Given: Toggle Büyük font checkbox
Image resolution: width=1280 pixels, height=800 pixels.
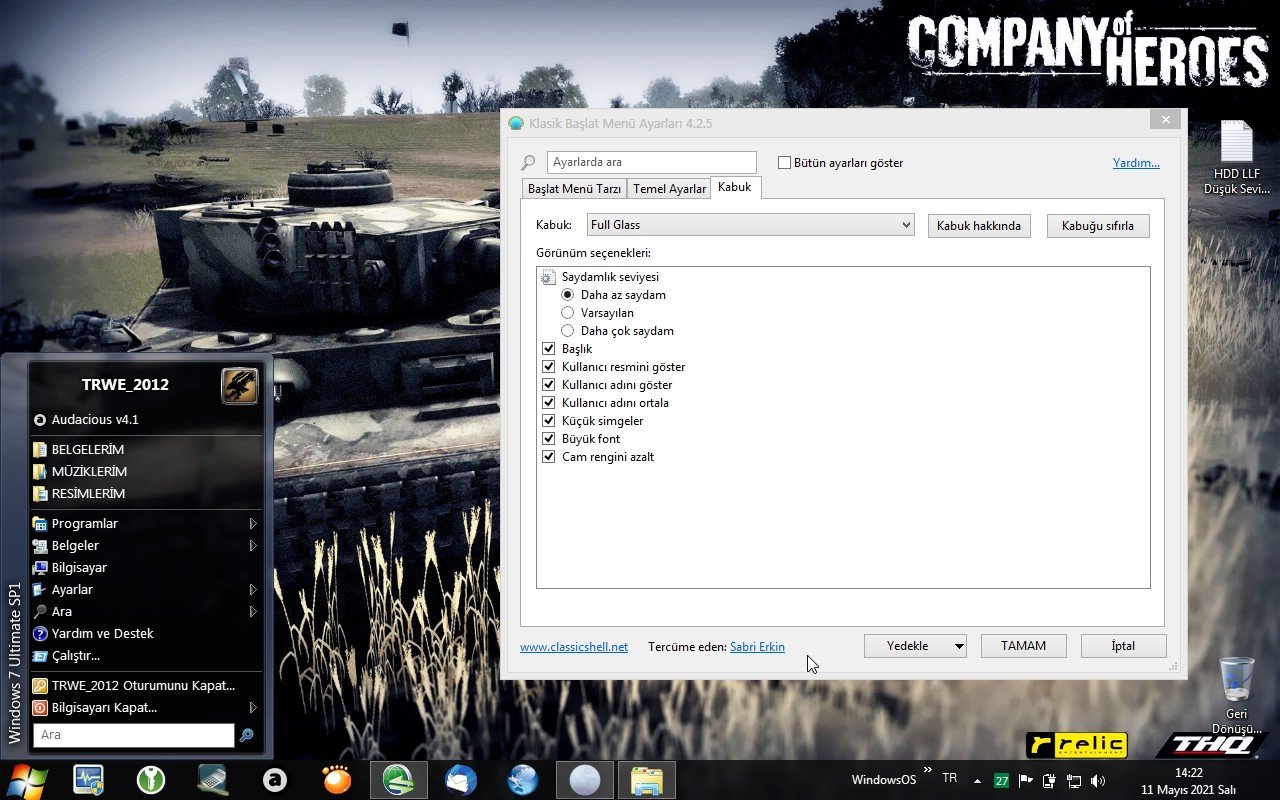Looking at the screenshot, I should pos(548,439).
